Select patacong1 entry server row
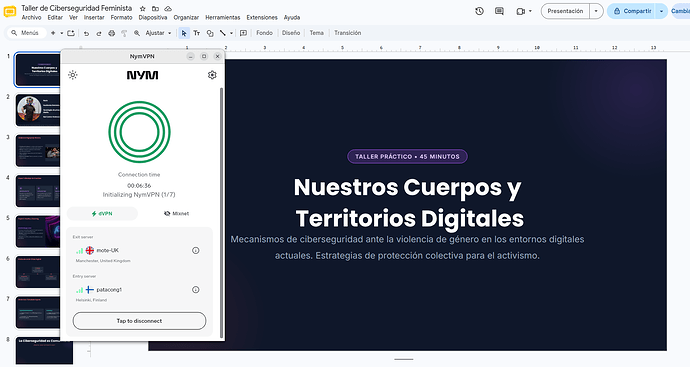690x367 pixels. (139, 290)
